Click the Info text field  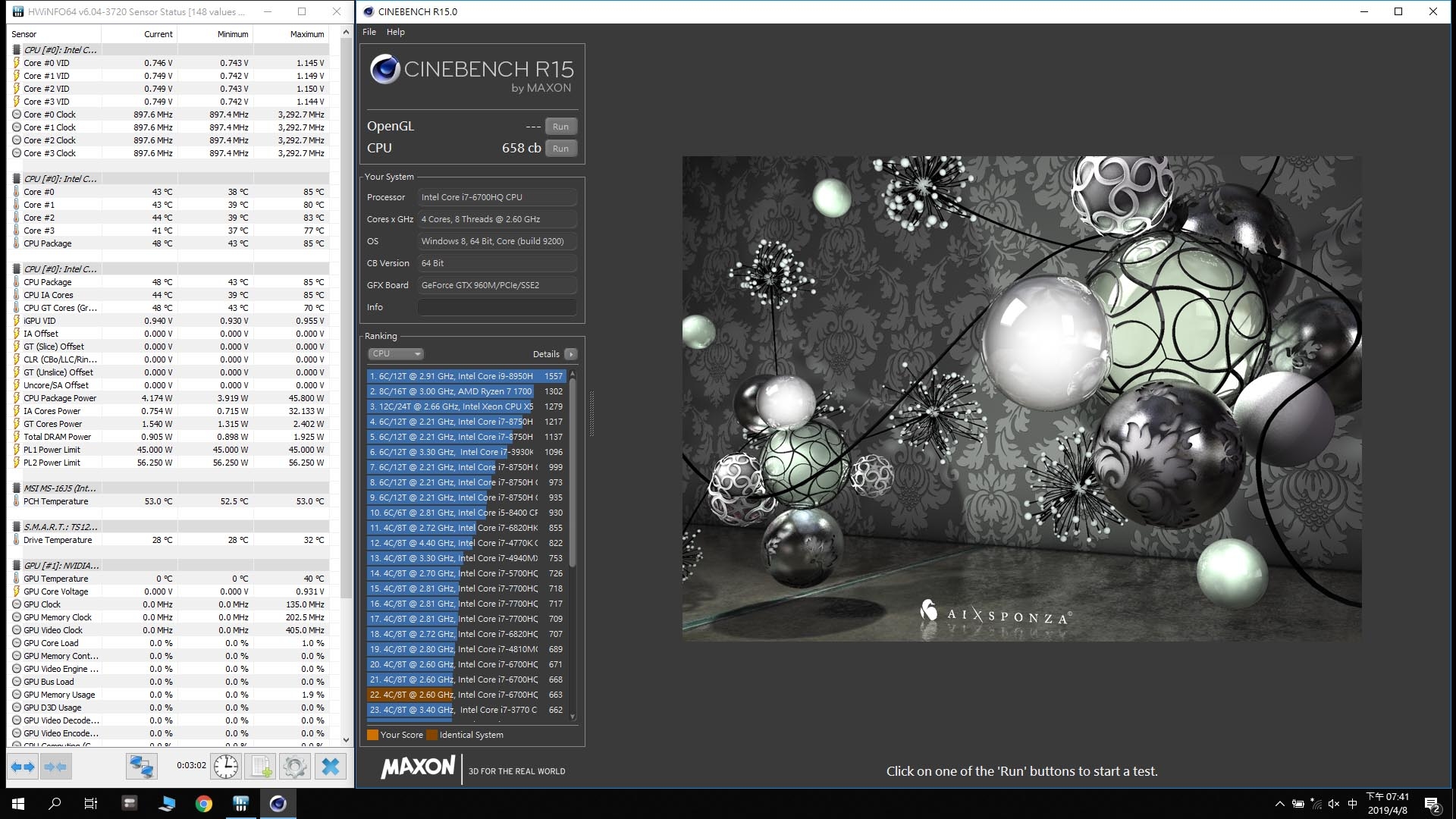[x=497, y=307]
